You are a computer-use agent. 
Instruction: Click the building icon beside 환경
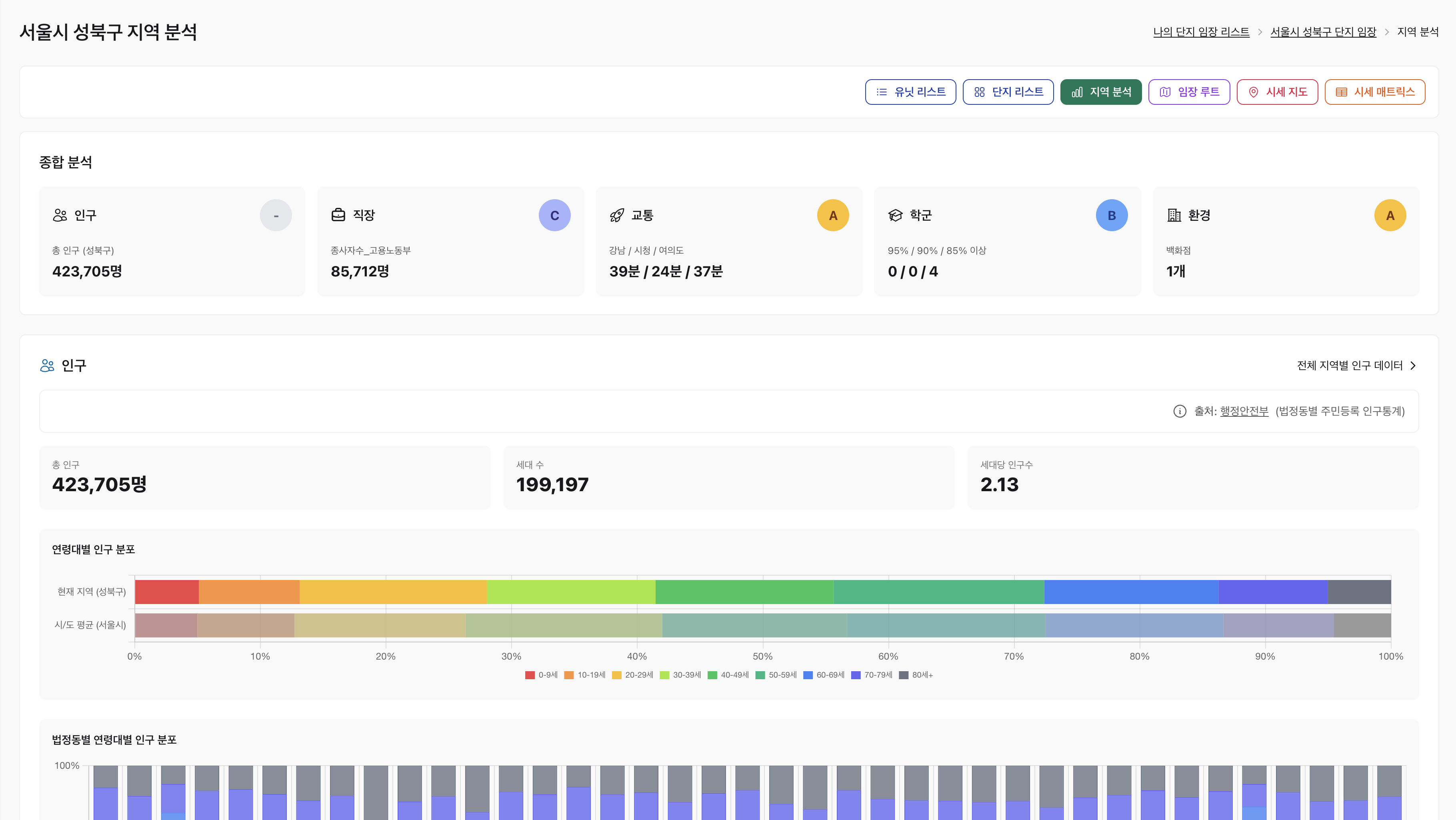click(1174, 215)
